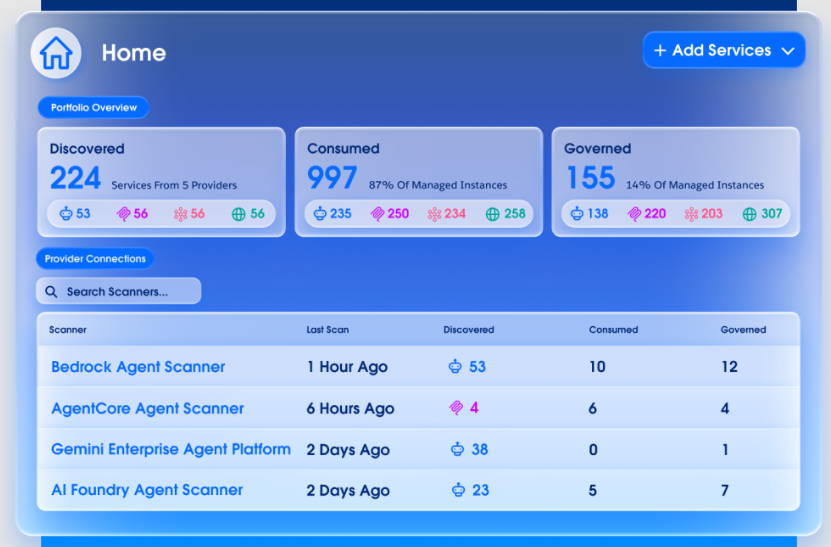Click magenta icon in AgentCore row
This screenshot has height=547, width=831.
pos(456,408)
